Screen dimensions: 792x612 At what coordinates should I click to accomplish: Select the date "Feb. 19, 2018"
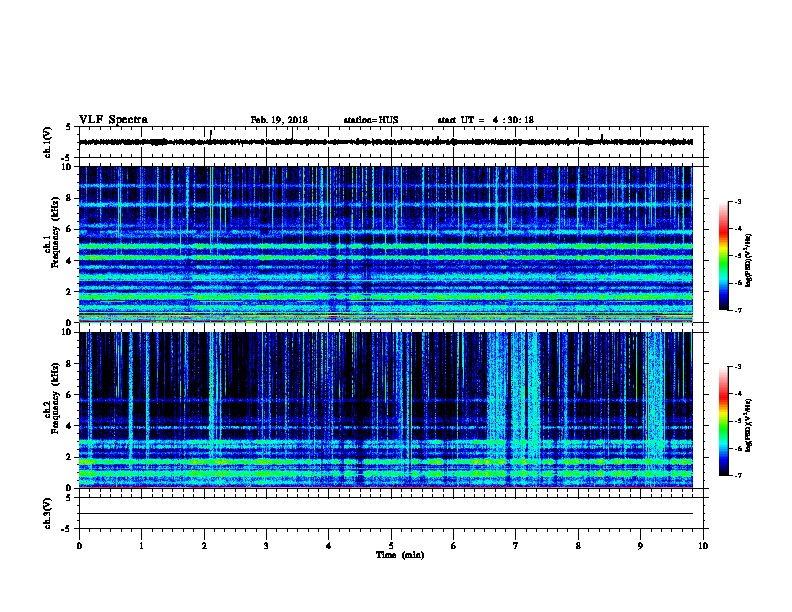279,120
